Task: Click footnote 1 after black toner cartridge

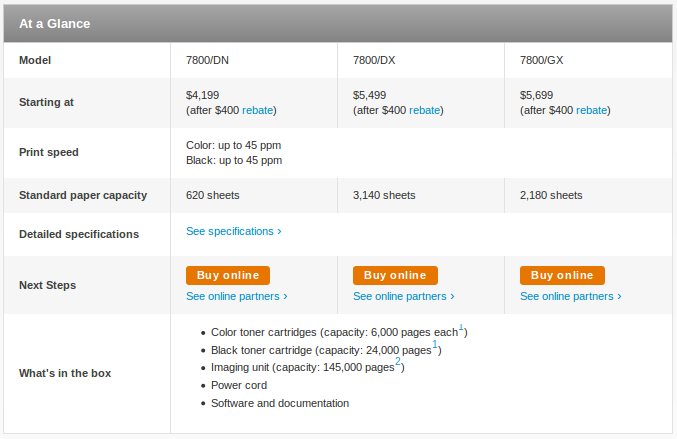Action: [x=435, y=344]
